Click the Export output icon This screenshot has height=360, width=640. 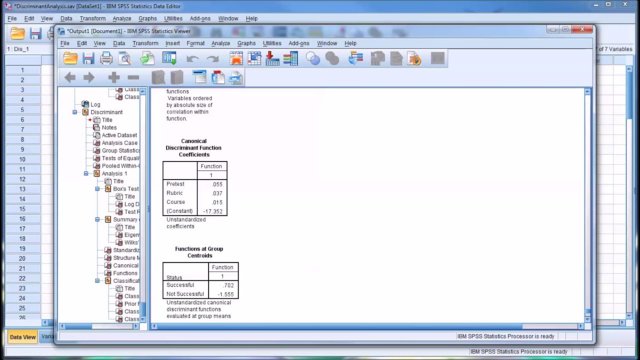pos(147,58)
